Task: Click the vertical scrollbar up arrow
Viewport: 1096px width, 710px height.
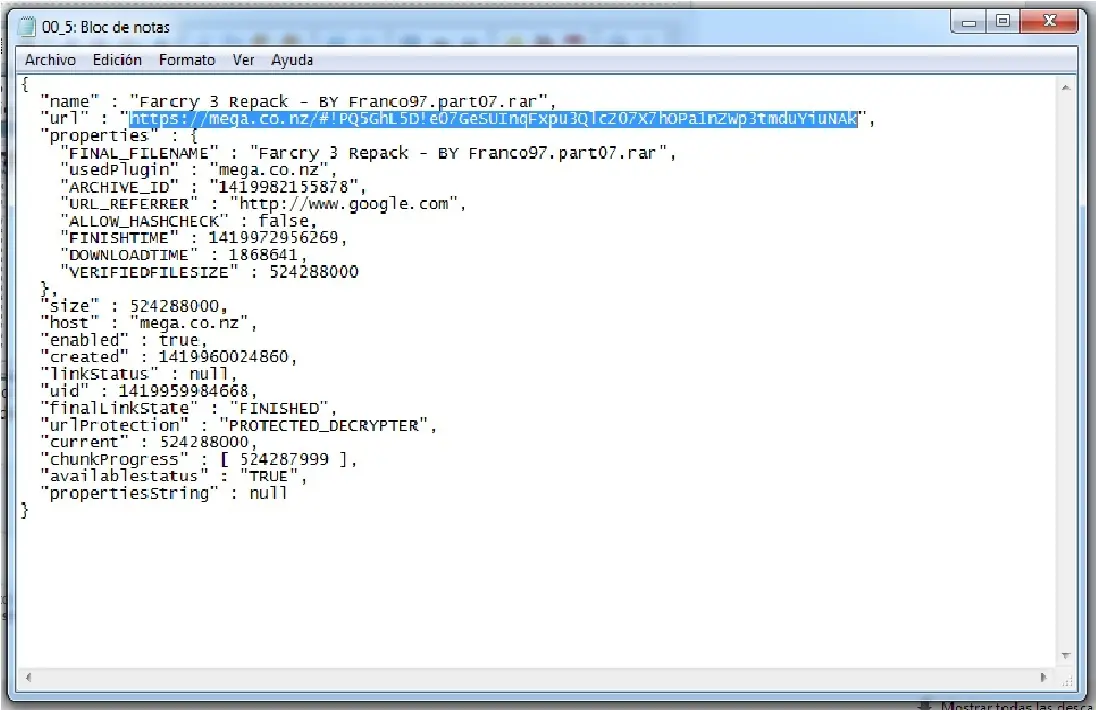Action: point(1066,87)
